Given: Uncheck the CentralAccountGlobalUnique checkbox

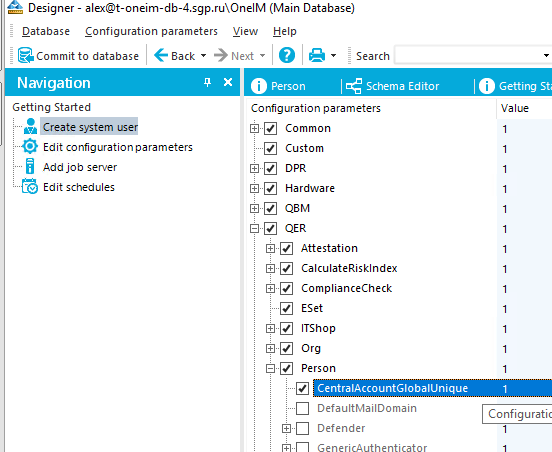Looking at the screenshot, I should tap(302, 389).
